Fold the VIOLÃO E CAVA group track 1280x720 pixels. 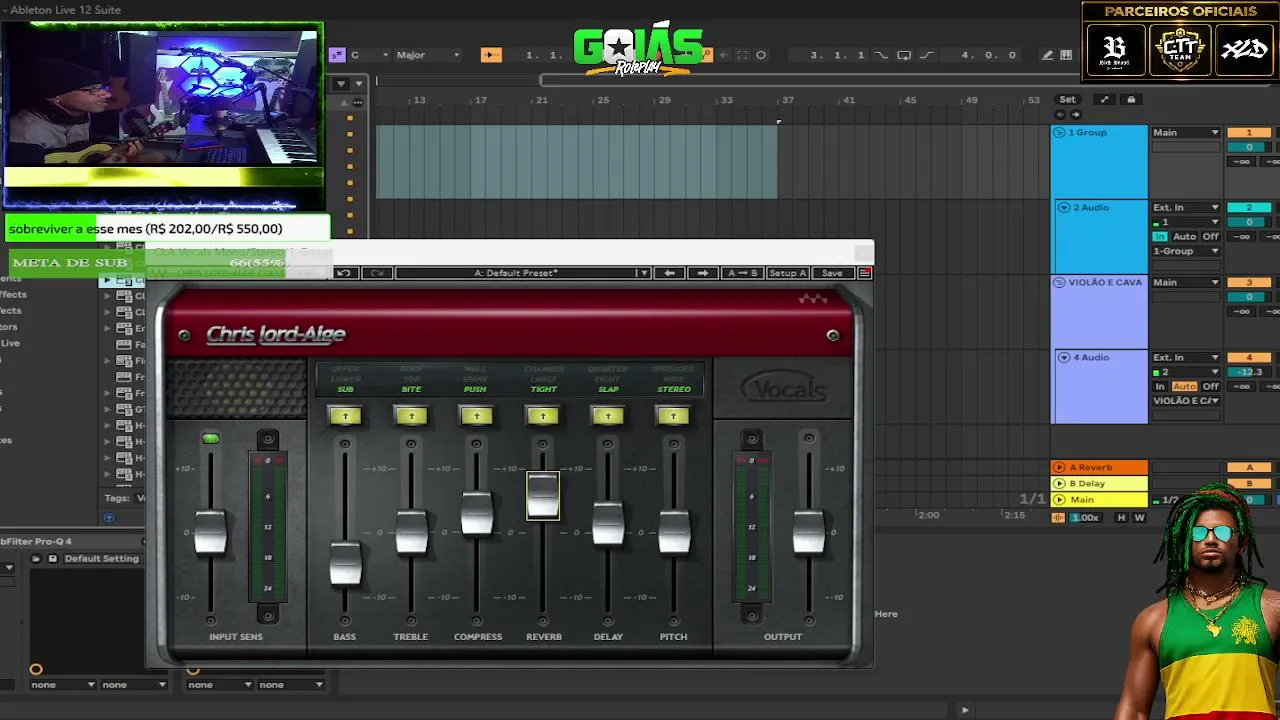point(1060,283)
